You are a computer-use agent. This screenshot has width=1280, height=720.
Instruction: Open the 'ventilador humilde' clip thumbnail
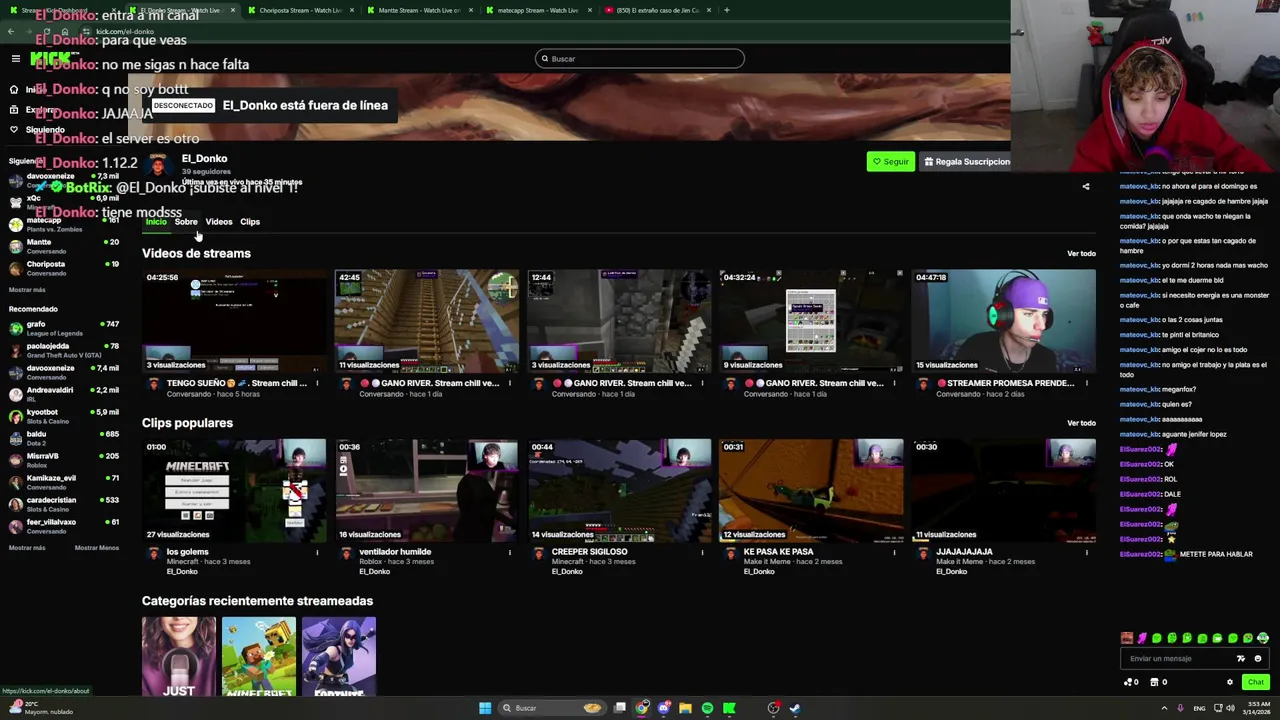(x=427, y=490)
